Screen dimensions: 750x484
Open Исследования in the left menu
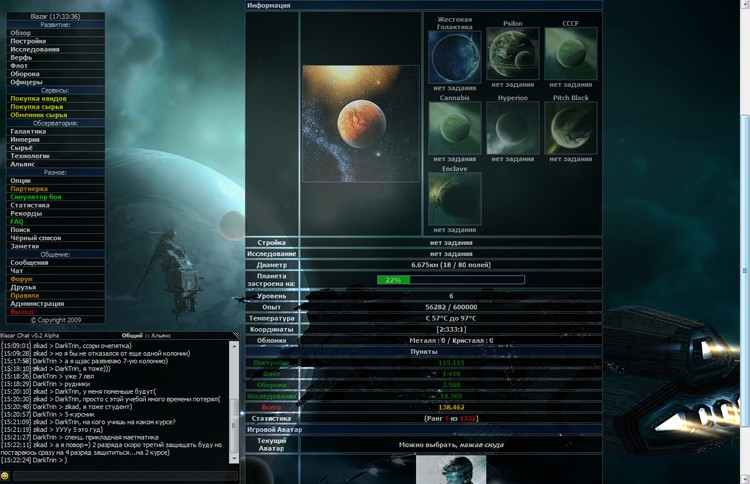coord(35,50)
